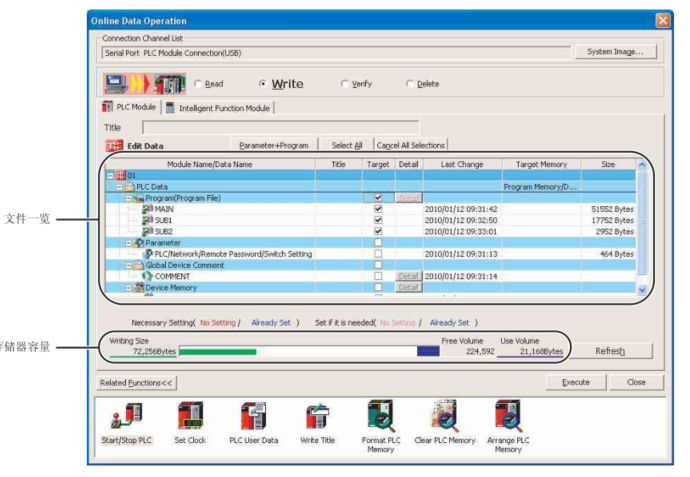Viewport: 690px width, 477px height.
Task: Click the file list scrollbar down arrow
Action: click(x=642, y=290)
